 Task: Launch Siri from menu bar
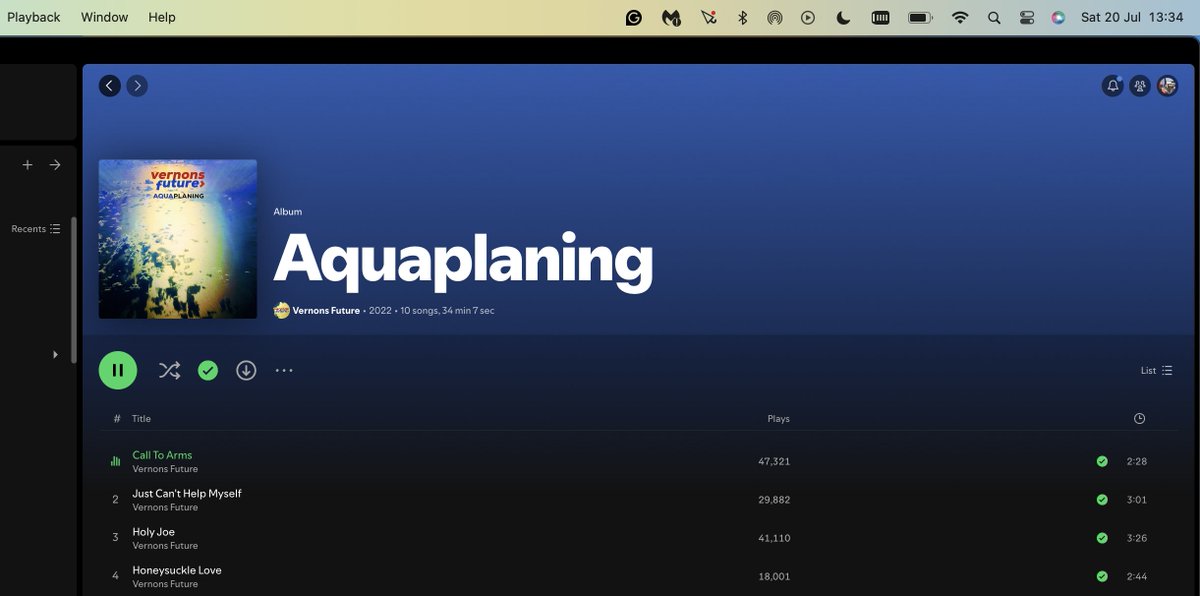(x=1058, y=17)
